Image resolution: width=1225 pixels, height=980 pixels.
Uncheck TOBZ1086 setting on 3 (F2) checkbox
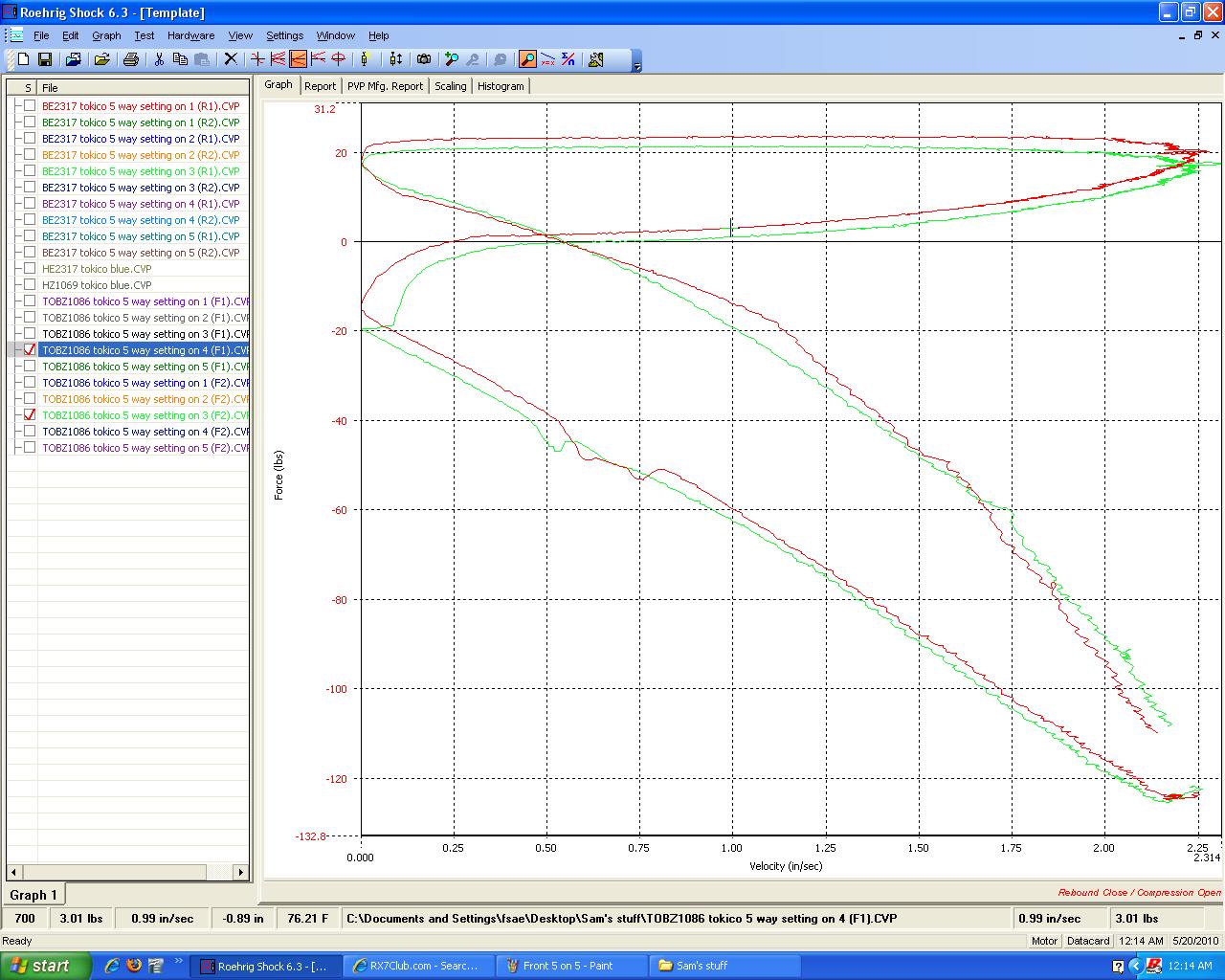[x=30, y=415]
